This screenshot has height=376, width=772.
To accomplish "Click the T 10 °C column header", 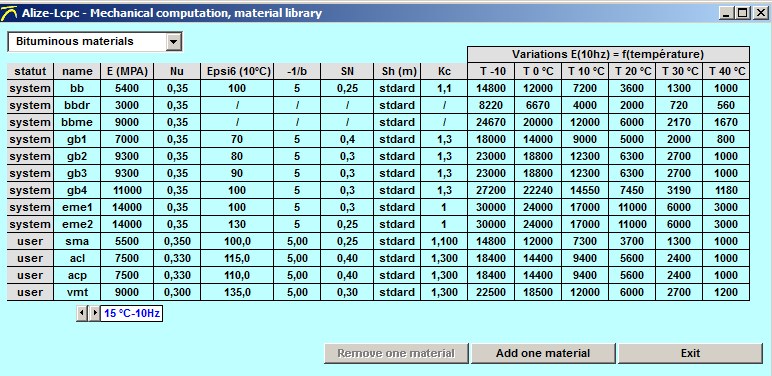I will click(586, 71).
